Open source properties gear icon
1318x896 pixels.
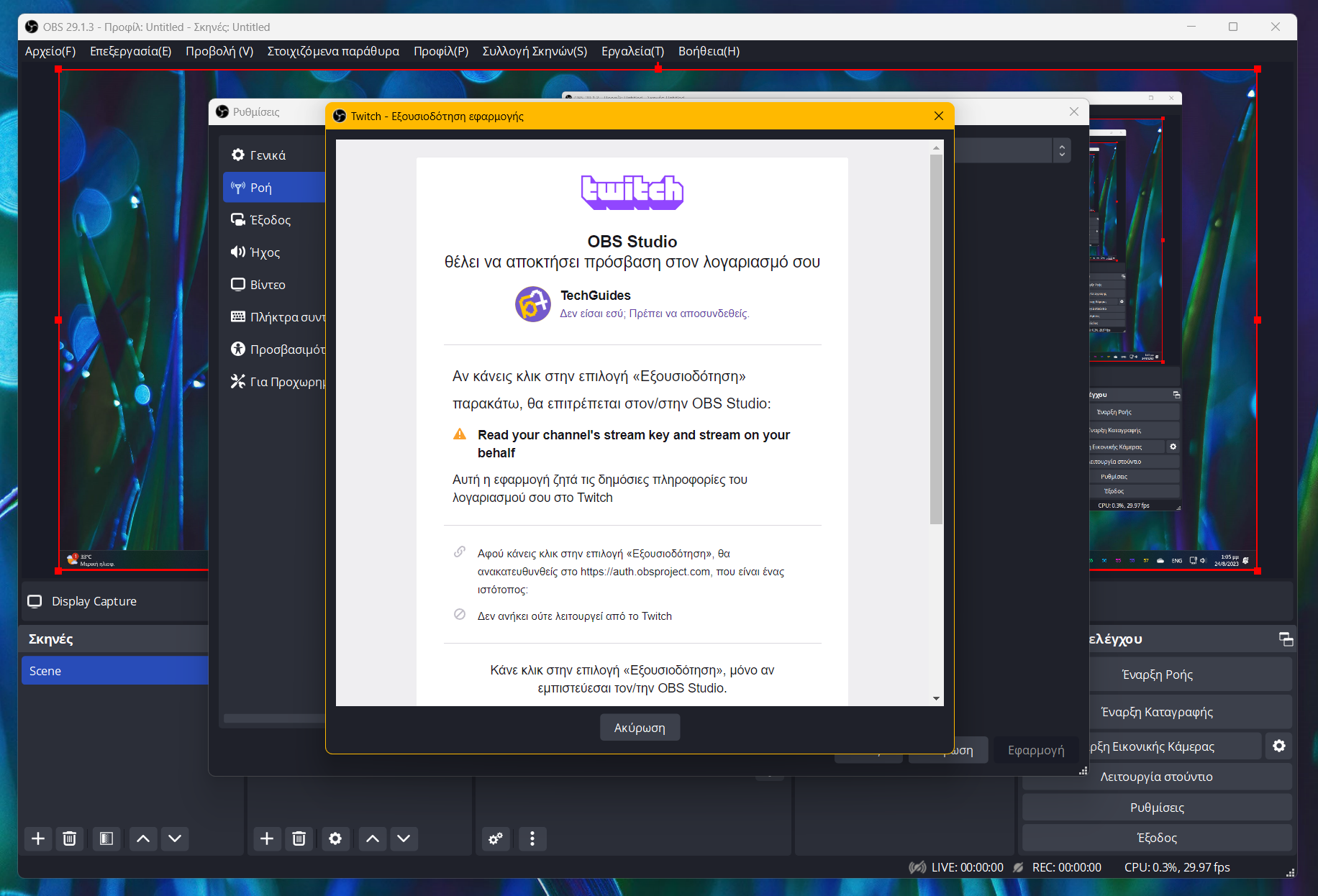335,838
